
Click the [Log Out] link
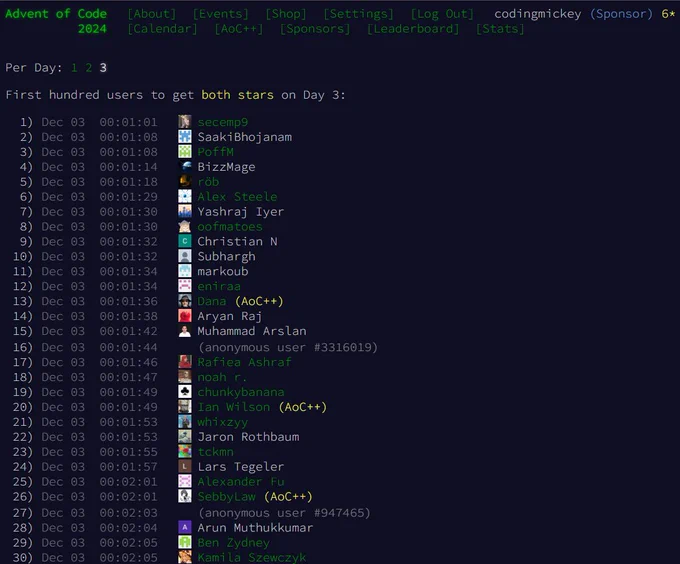coord(442,14)
